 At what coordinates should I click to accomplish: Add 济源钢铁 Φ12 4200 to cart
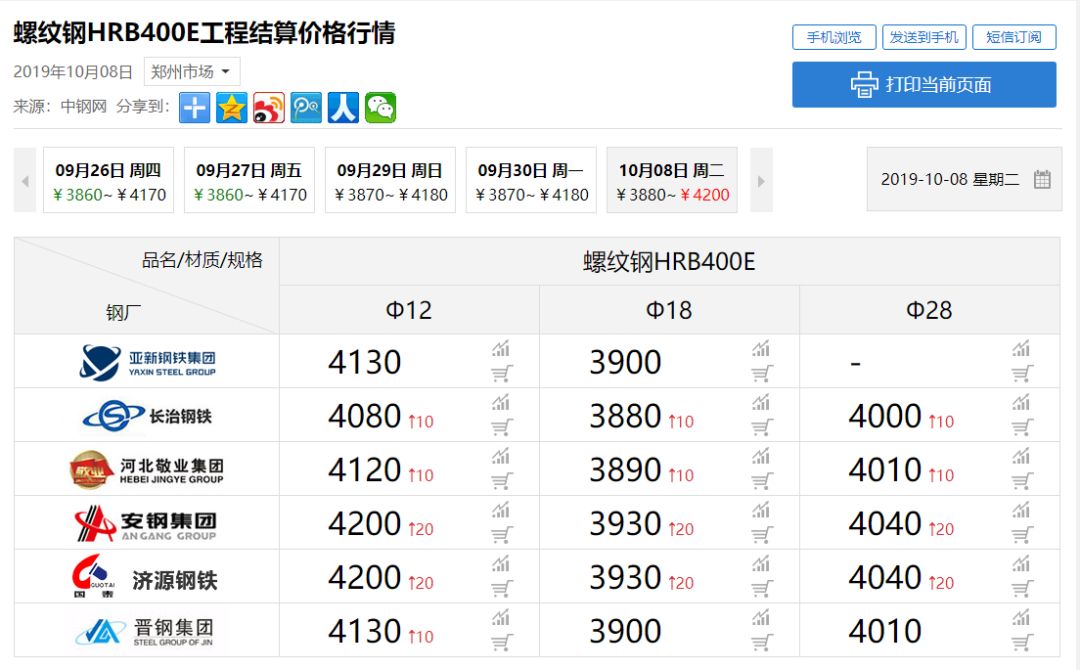click(501, 589)
